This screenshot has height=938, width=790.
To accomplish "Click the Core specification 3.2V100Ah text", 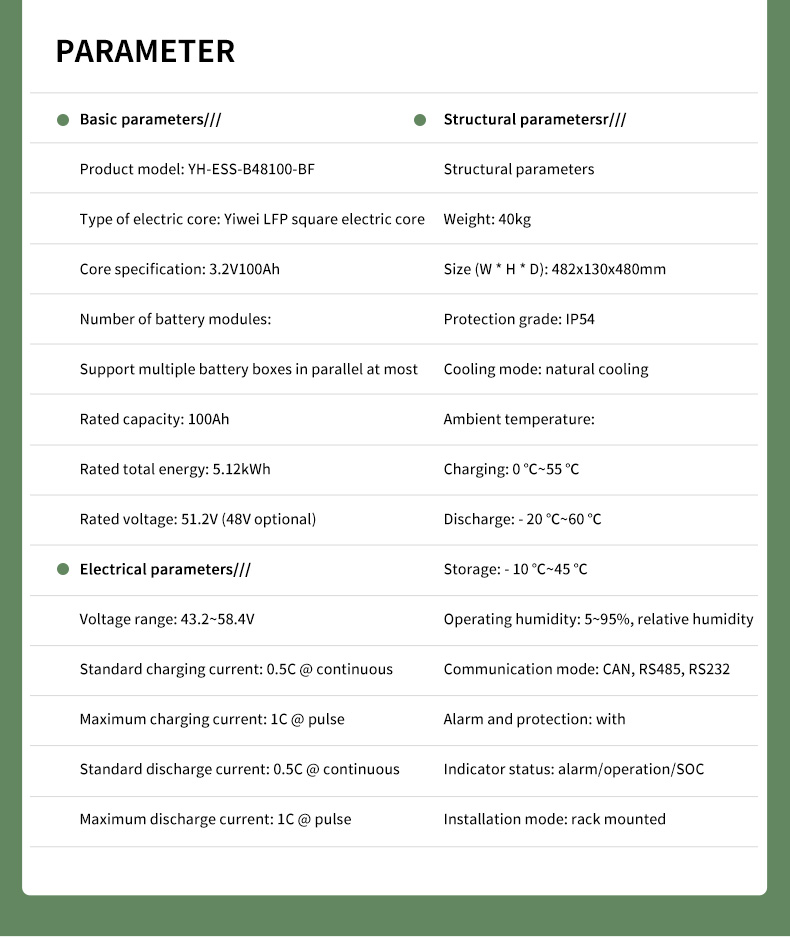I will click(180, 270).
